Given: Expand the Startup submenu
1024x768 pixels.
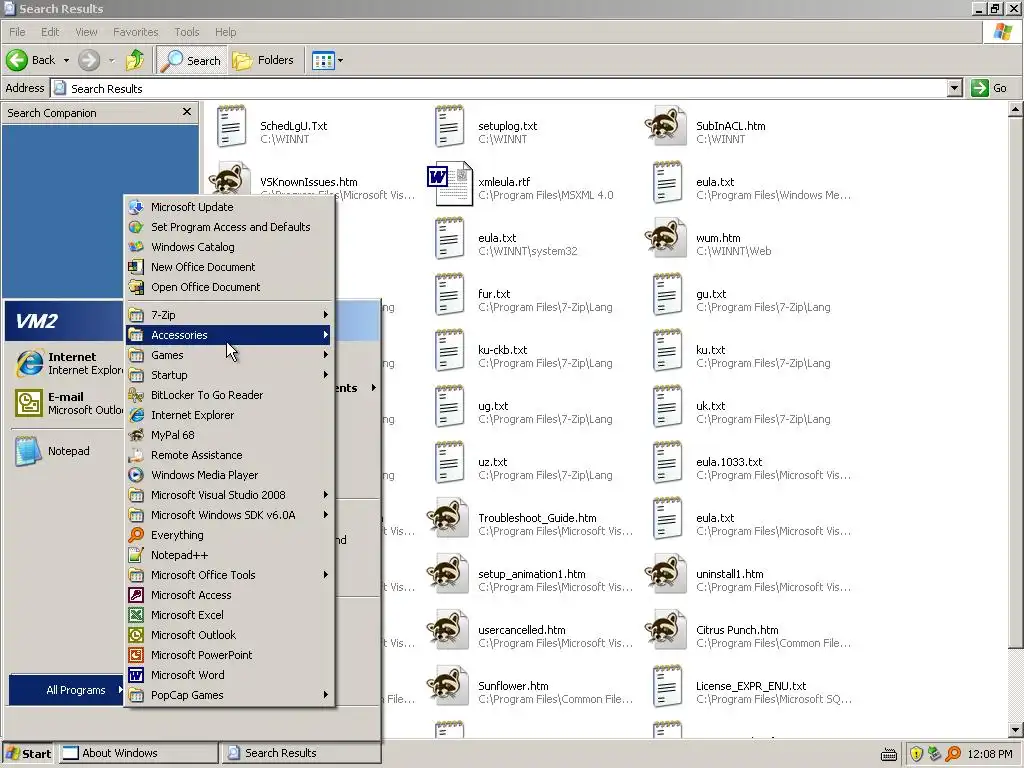Looking at the screenshot, I should pos(229,375).
